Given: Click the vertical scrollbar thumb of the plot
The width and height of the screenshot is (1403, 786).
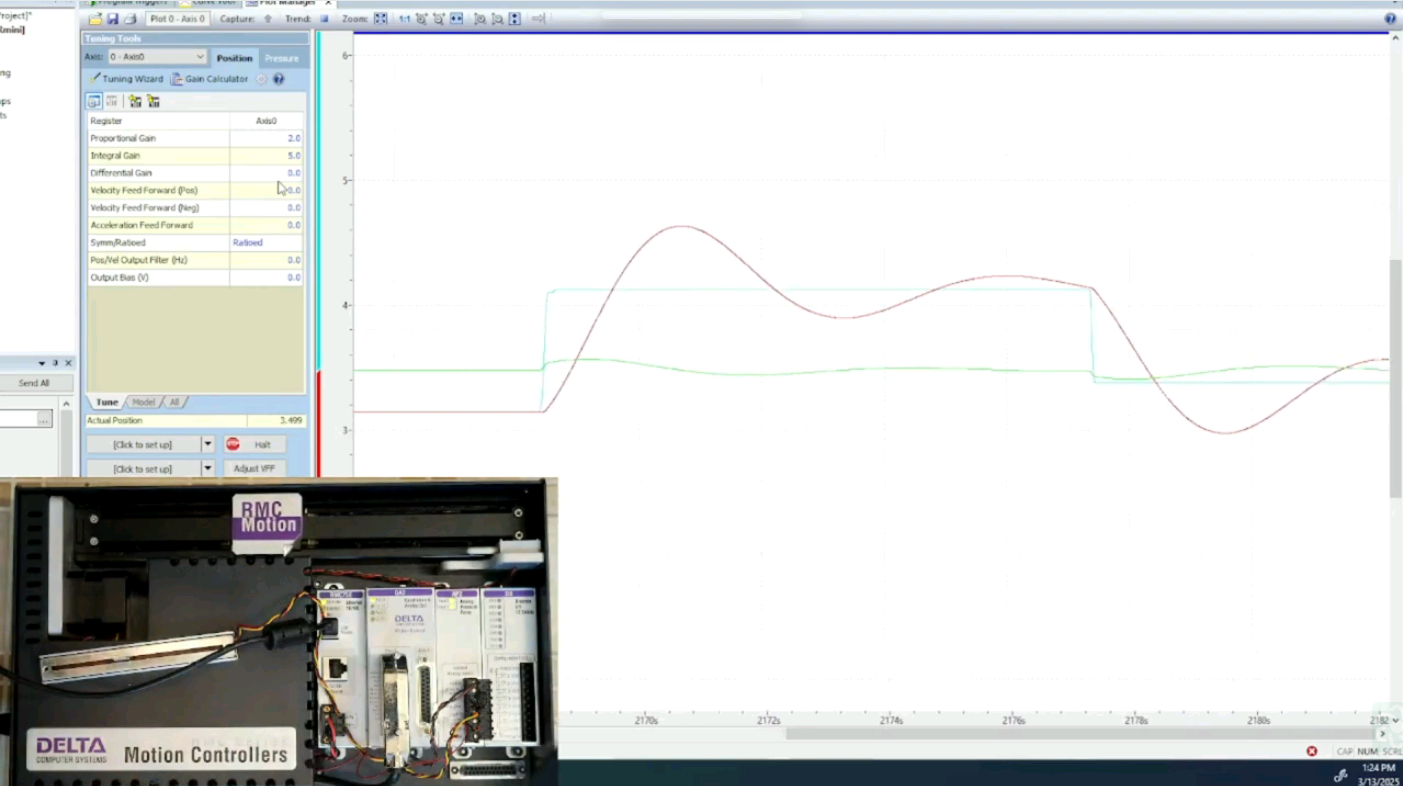Looking at the screenshot, I should coord(1396,379).
